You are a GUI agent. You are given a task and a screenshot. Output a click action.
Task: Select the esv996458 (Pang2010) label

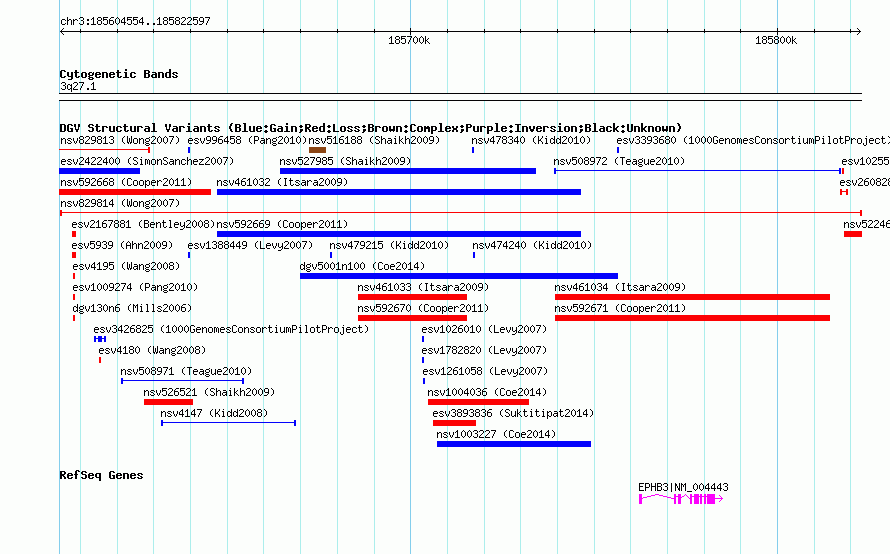point(247,140)
